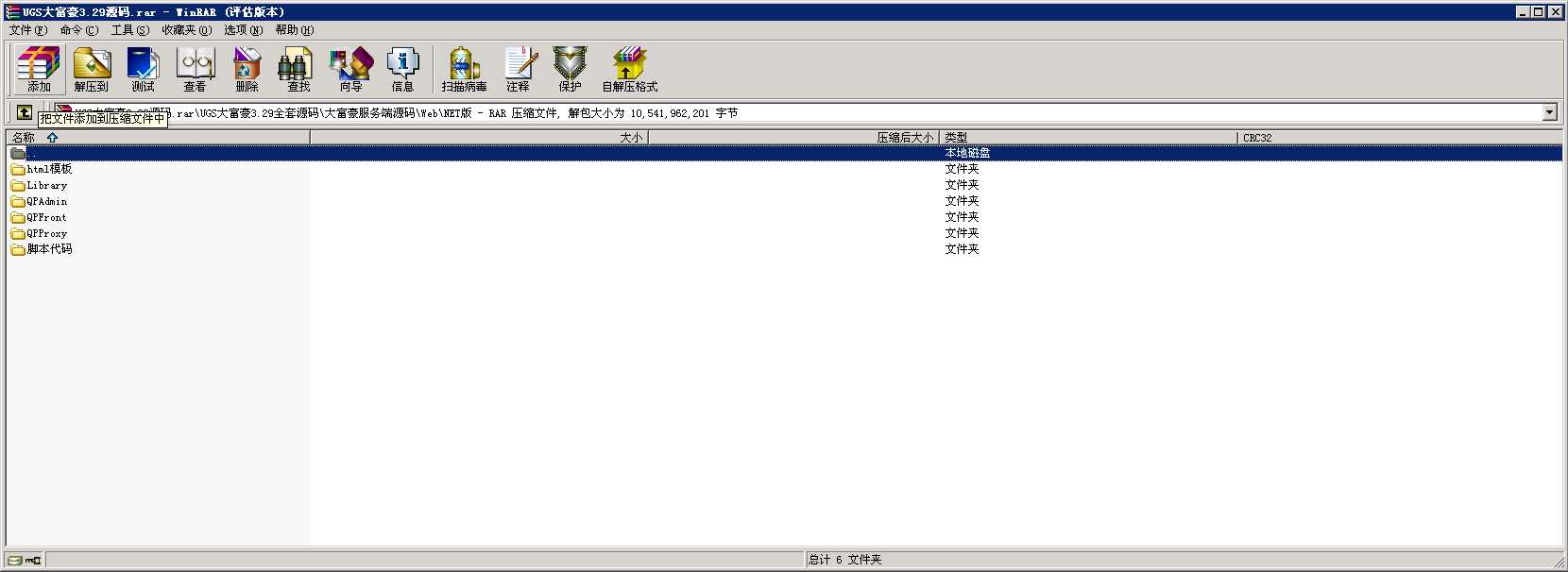
Task: Click the 保护 (Protect) shield icon
Action: [571, 69]
